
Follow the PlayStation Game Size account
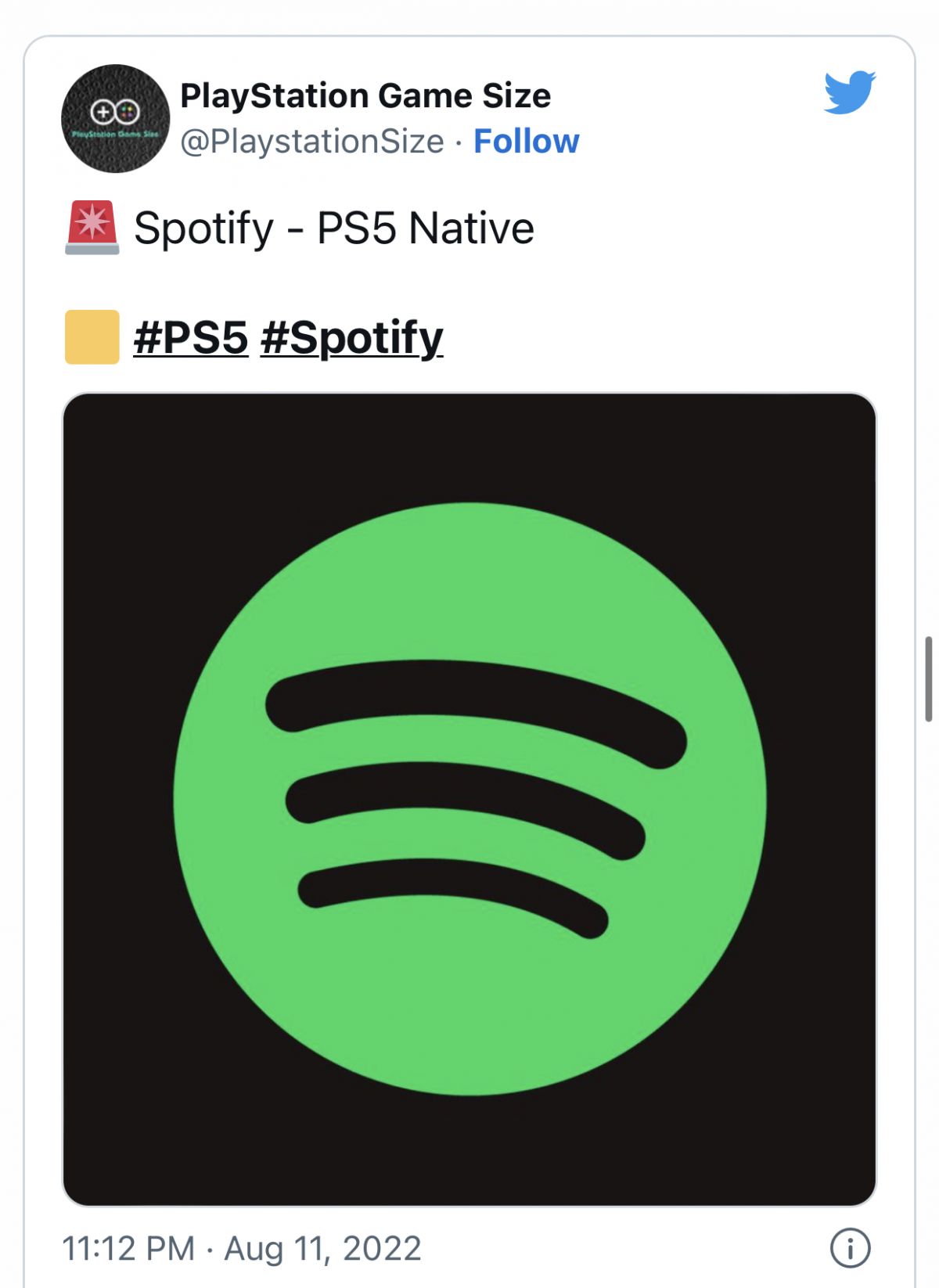527,142
